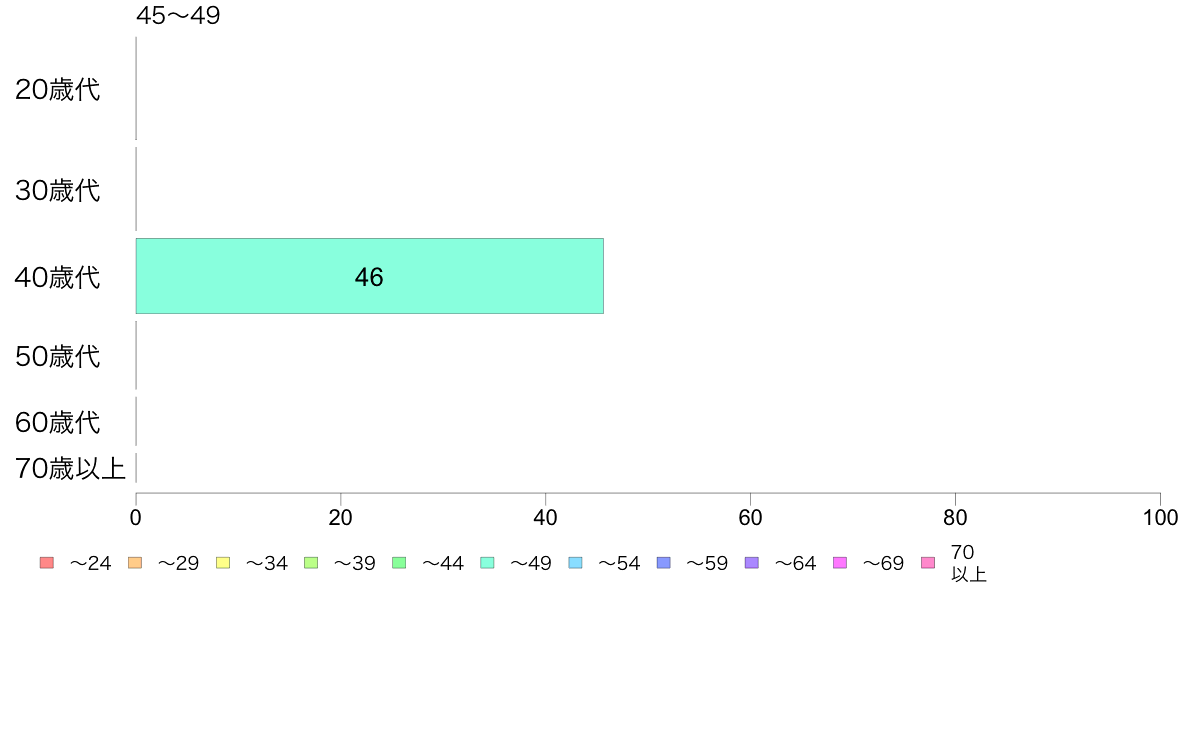Click the ~59 blue legend swatch

coord(664,562)
